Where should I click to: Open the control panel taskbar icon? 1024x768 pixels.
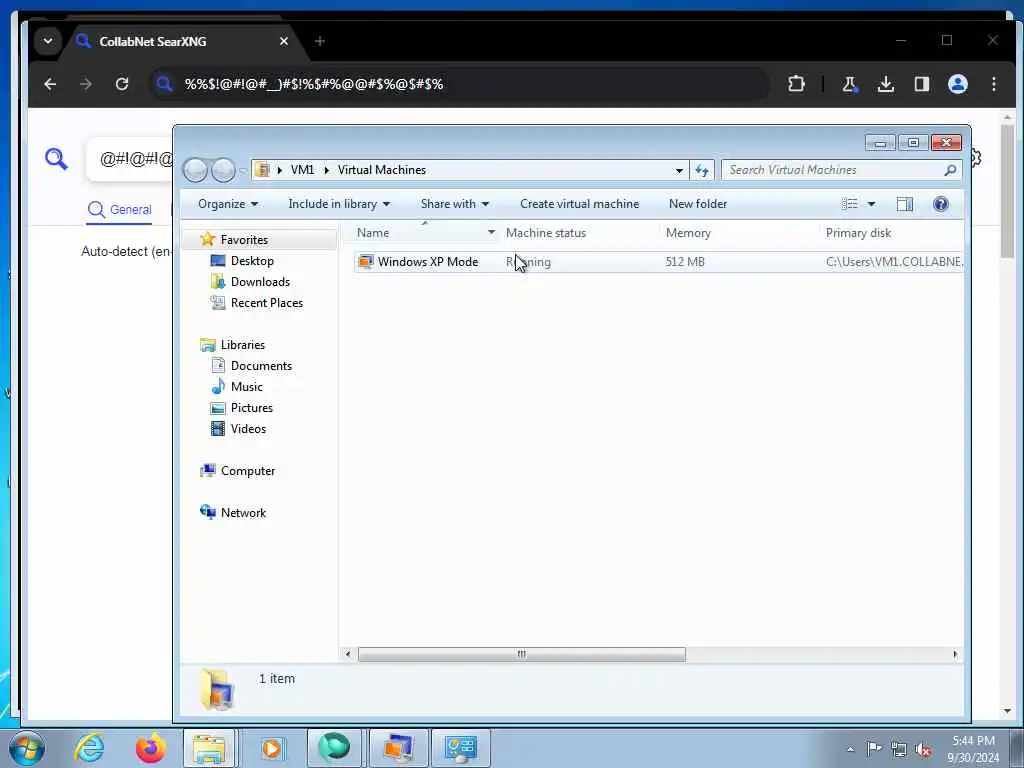tap(460, 748)
